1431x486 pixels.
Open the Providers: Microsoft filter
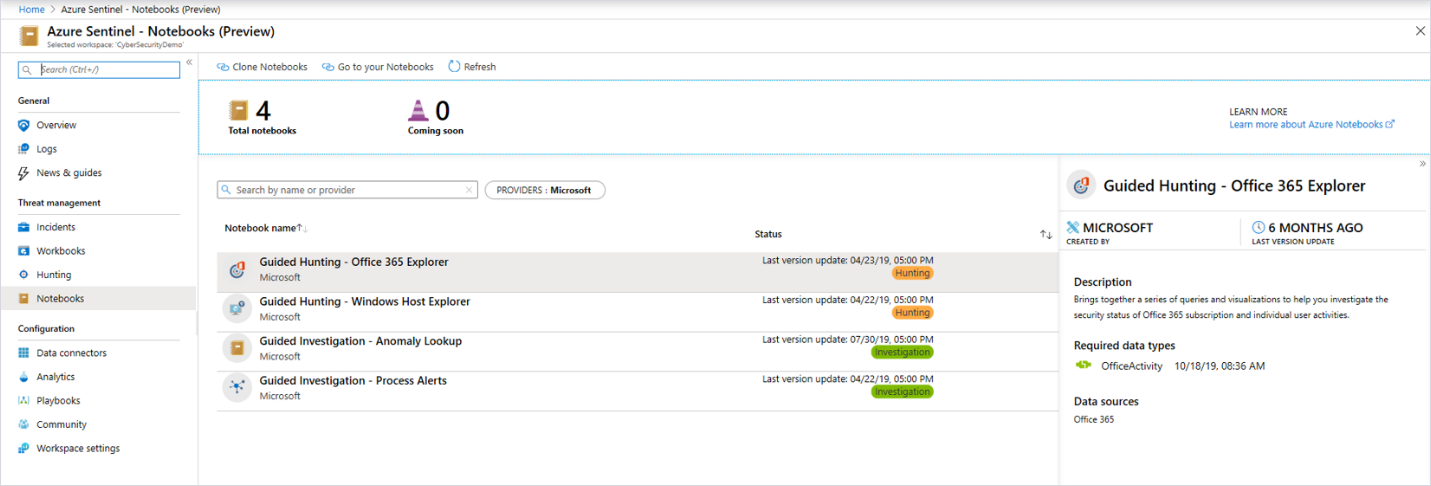pos(545,190)
